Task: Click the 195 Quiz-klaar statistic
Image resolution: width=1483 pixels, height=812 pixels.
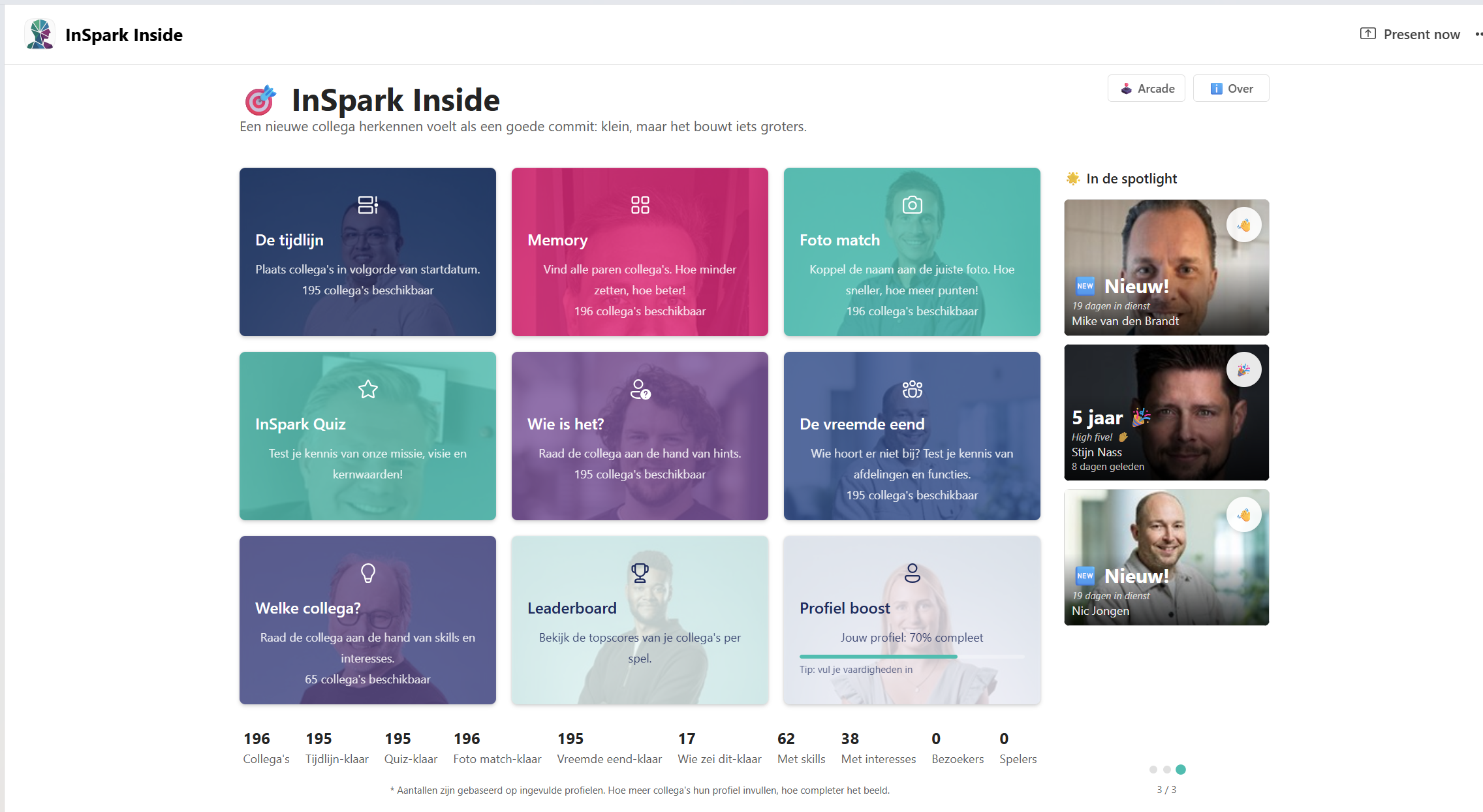Action: 411,748
